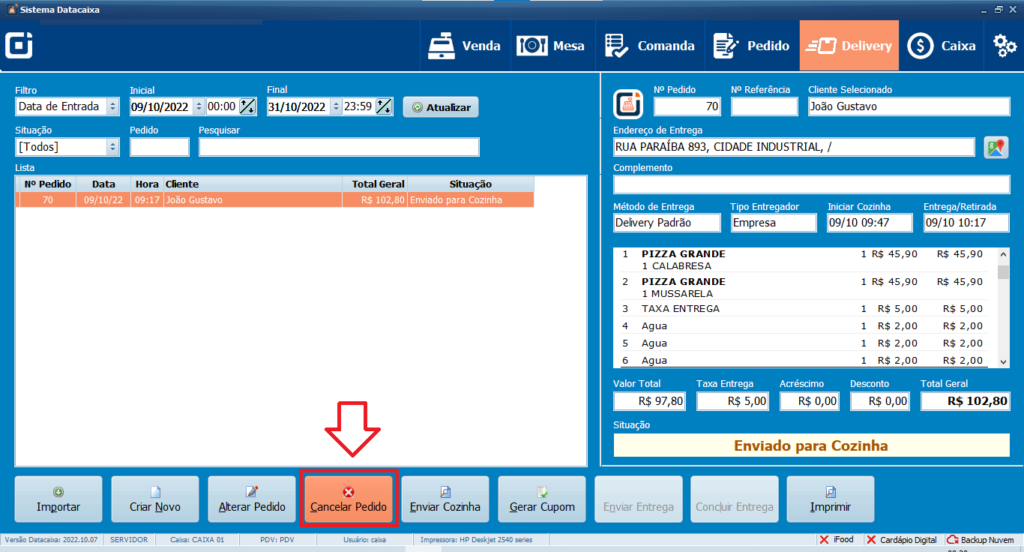The height and width of the screenshot is (552, 1024).
Task: Click the Backup Nuvem cloud icon
Action: coord(952,540)
